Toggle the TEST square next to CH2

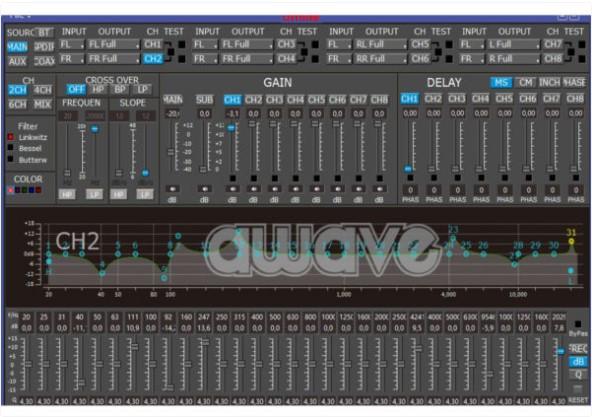tap(182, 59)
